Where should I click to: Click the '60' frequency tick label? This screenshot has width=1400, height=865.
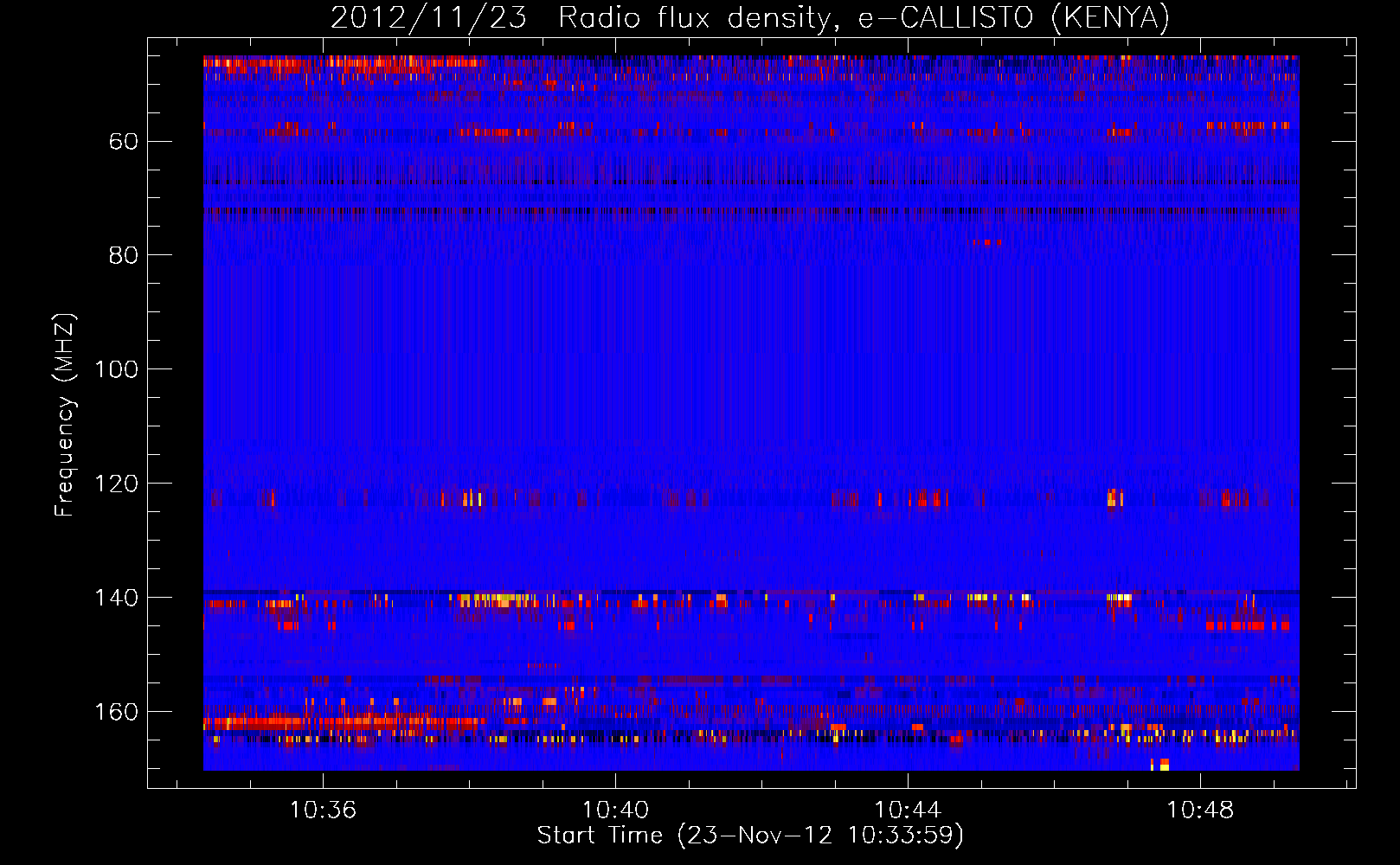124,141
